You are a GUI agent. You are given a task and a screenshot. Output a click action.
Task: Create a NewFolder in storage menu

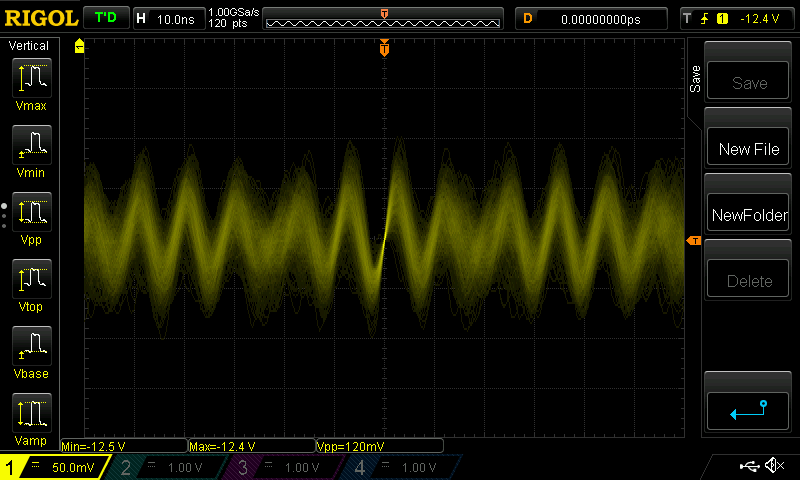coord(748,215)
